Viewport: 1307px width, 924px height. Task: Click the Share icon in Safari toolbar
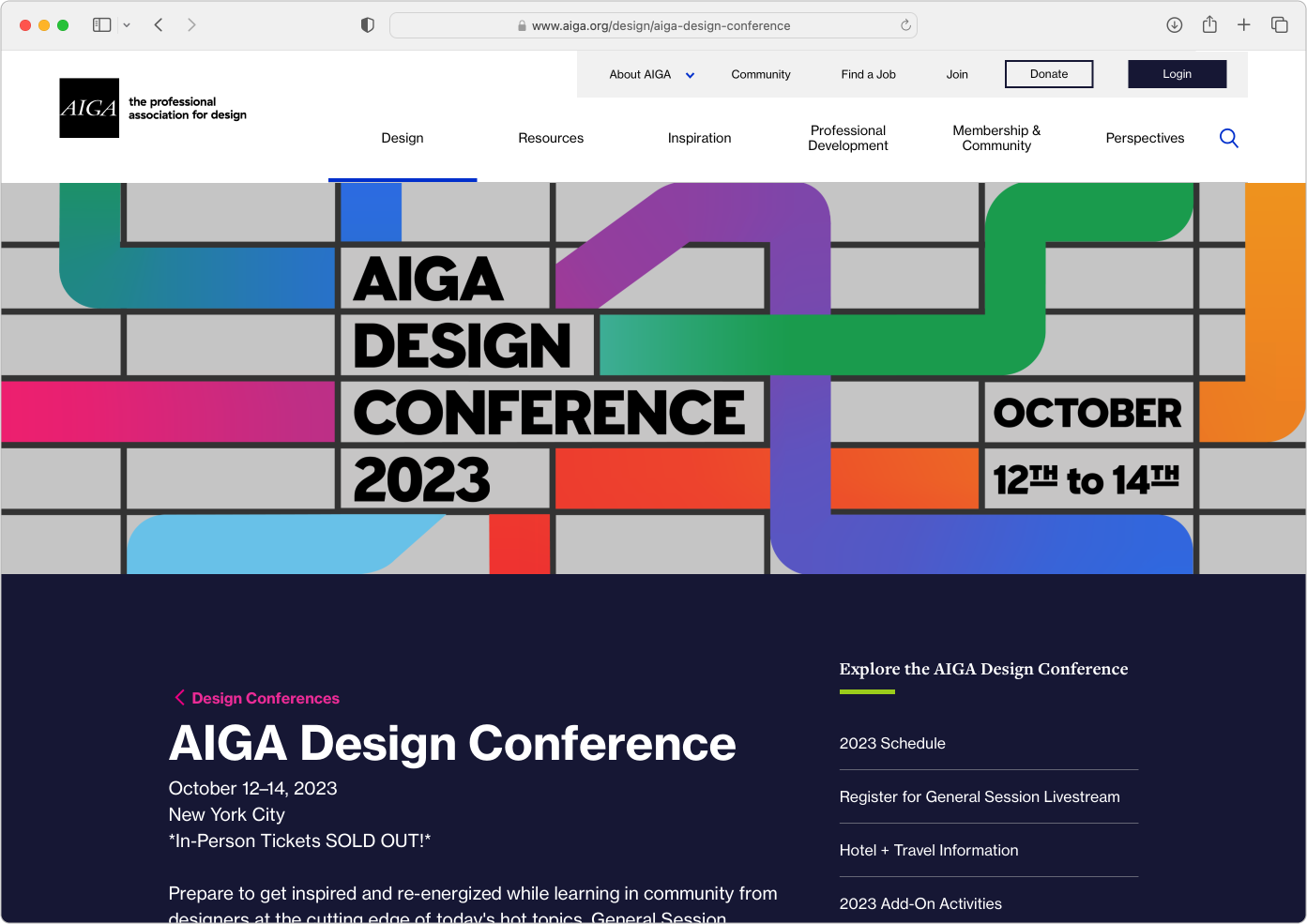click(x=1209, y=25)
